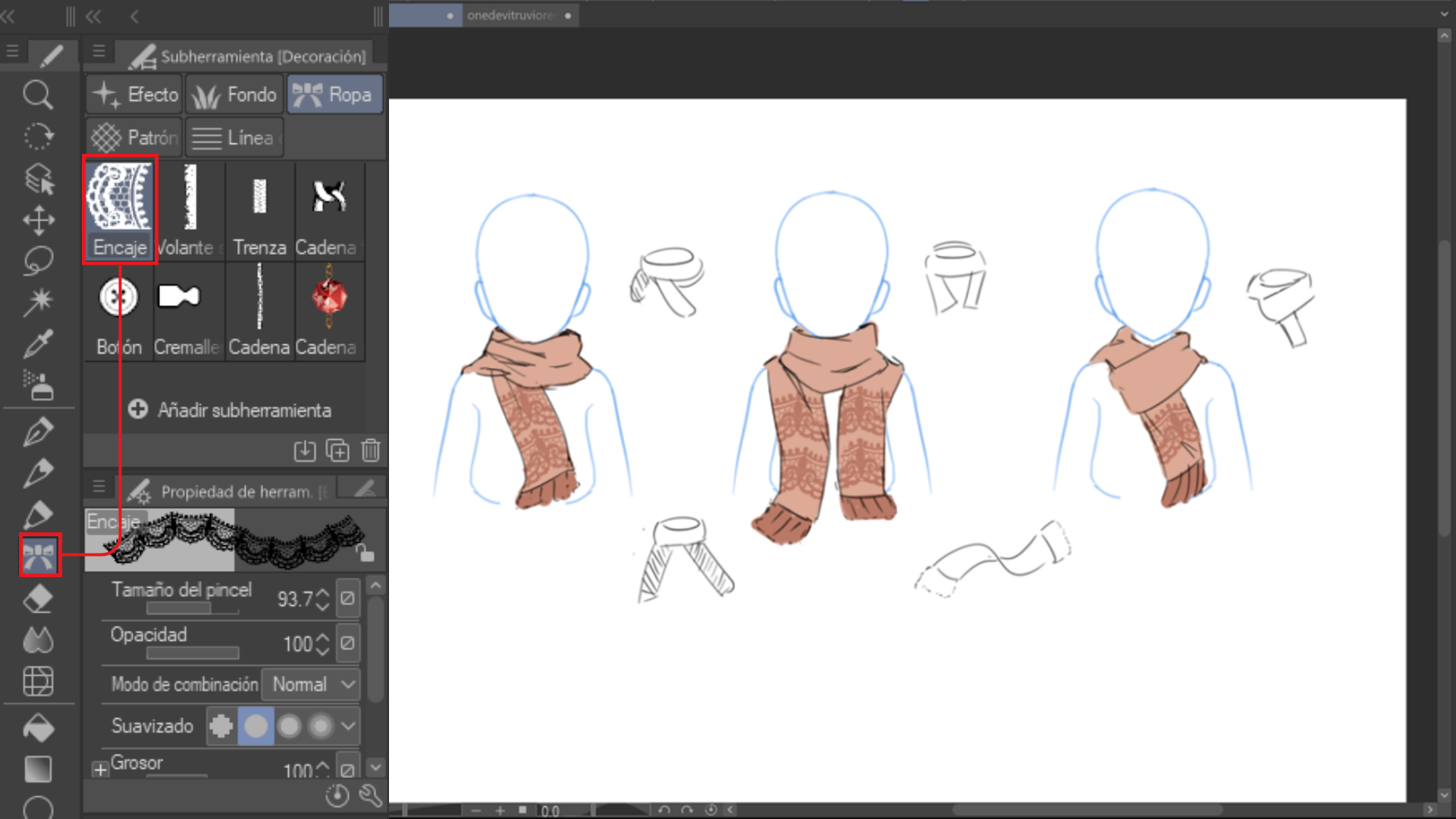Open Sub Tool Detail wrench icon
Image resolution: width=1456 pixels, height=819 pixels.
tap(370, 795)
